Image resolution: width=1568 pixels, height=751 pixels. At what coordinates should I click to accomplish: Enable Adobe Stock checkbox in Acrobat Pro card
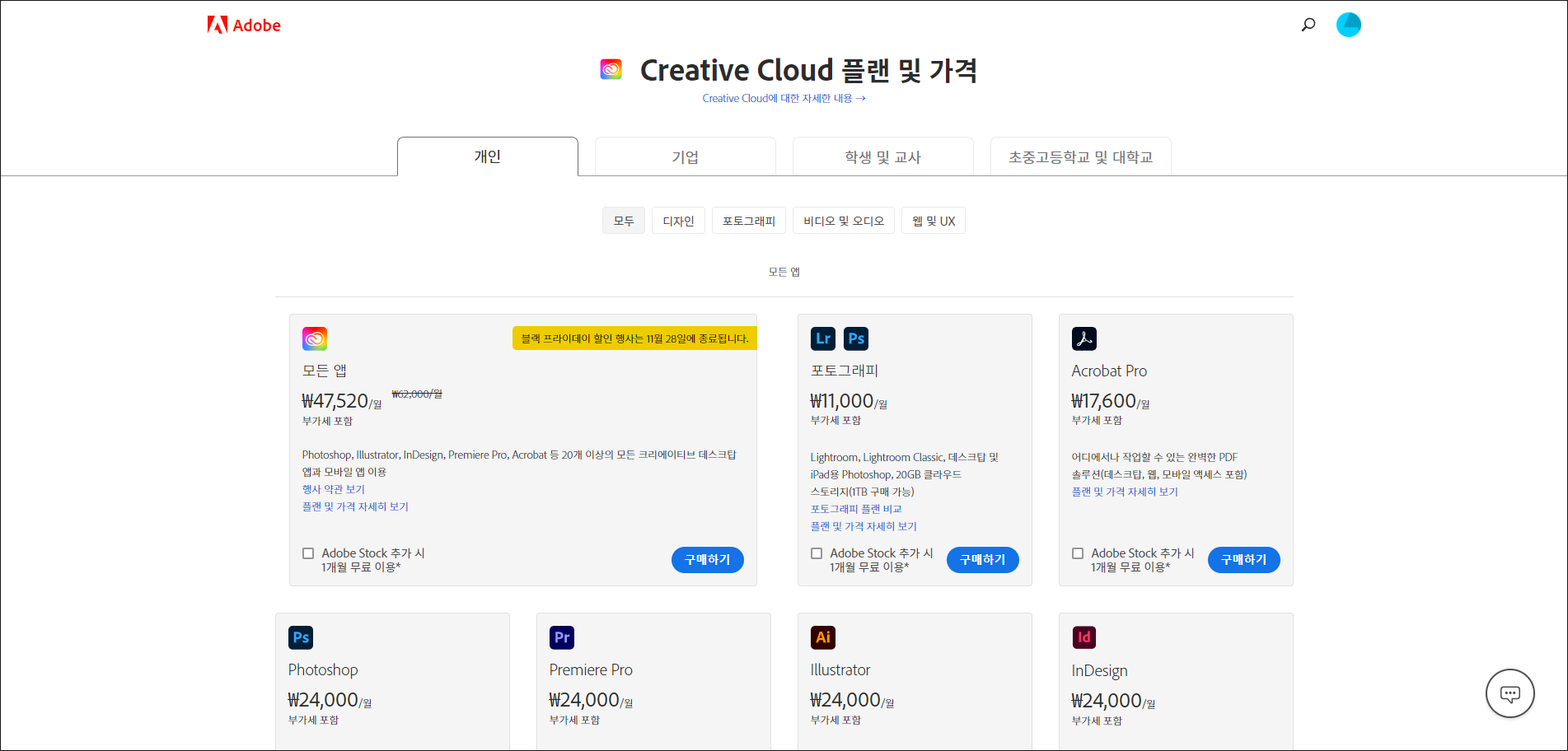click(1078, 553)
